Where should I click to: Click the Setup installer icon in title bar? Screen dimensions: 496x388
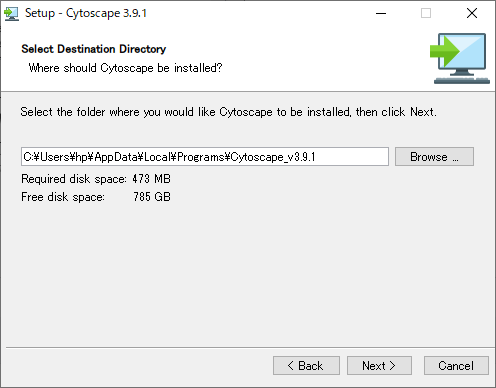pos(11,14)
